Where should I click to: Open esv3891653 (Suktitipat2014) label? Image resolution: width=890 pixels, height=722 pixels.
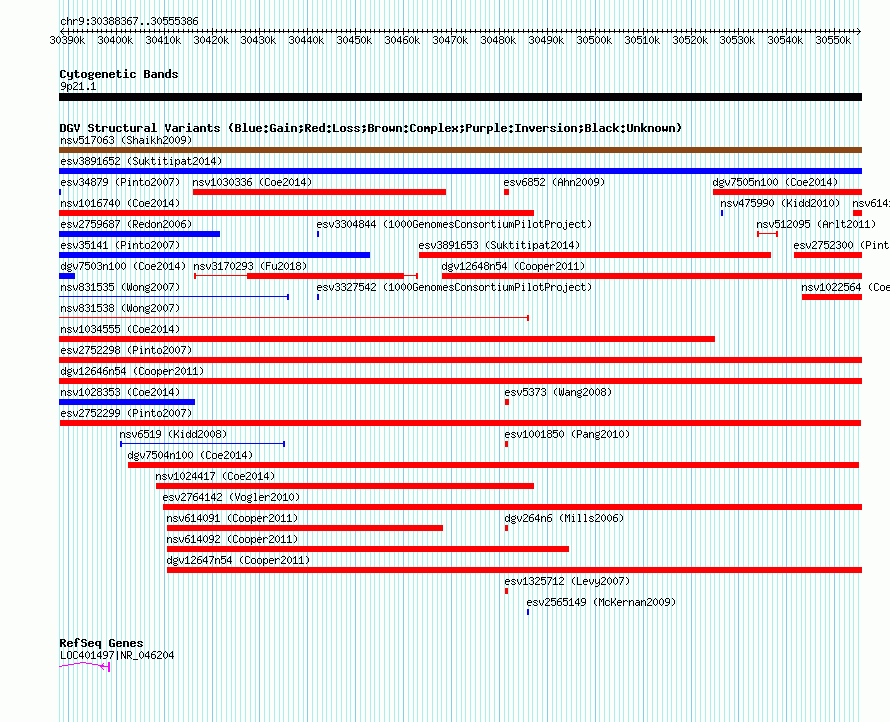499,245
